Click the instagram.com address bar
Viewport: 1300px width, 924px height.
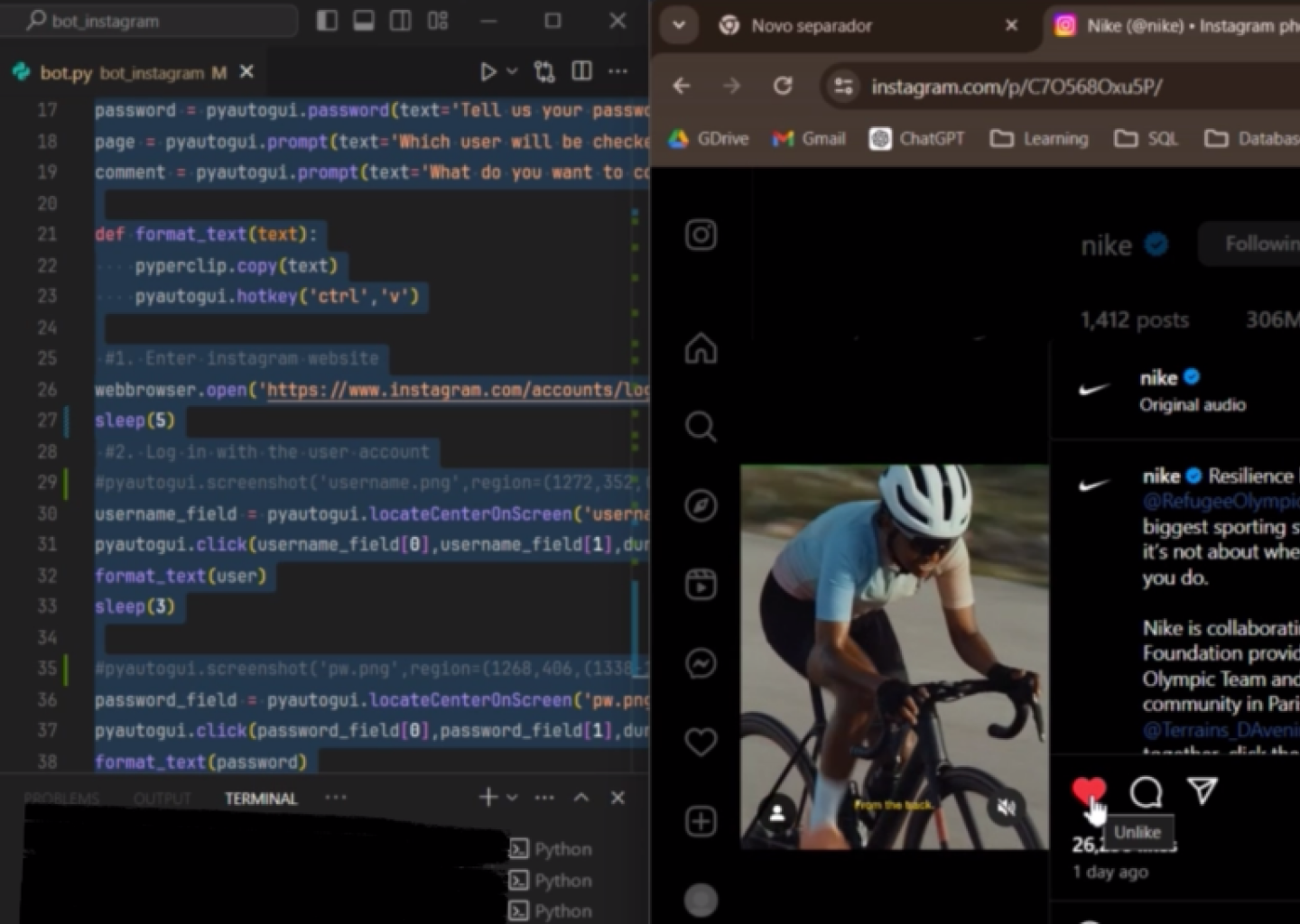[x=1016, y=87]
